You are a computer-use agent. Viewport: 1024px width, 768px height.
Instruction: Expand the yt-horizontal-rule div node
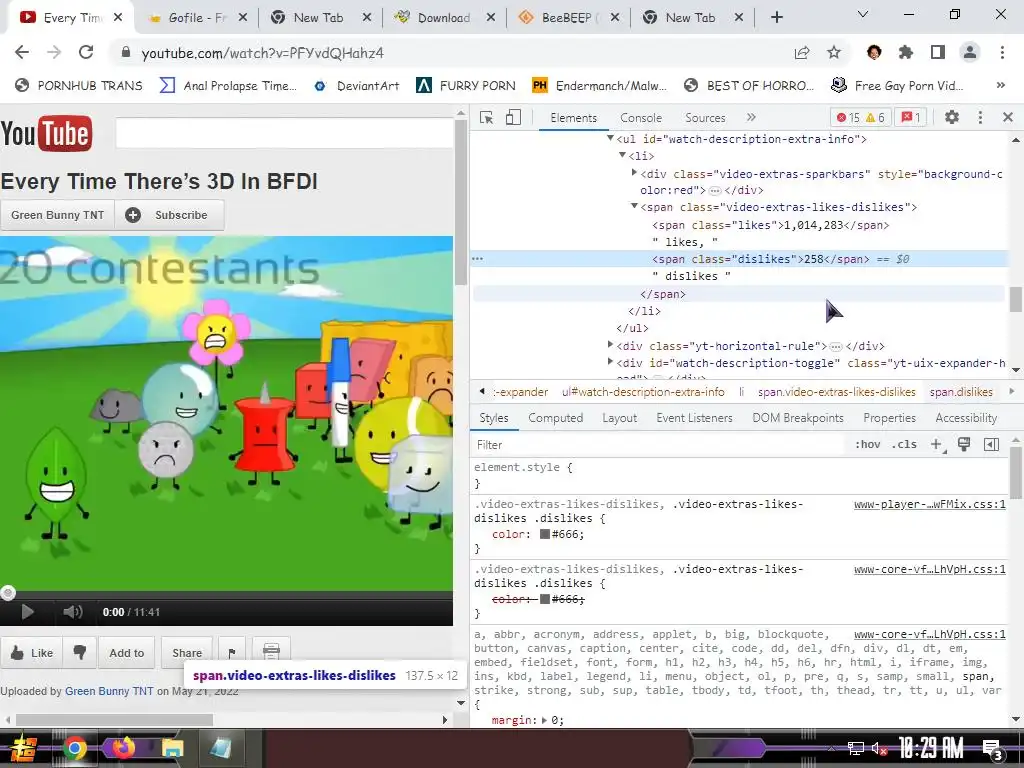[x=611, y=345]
